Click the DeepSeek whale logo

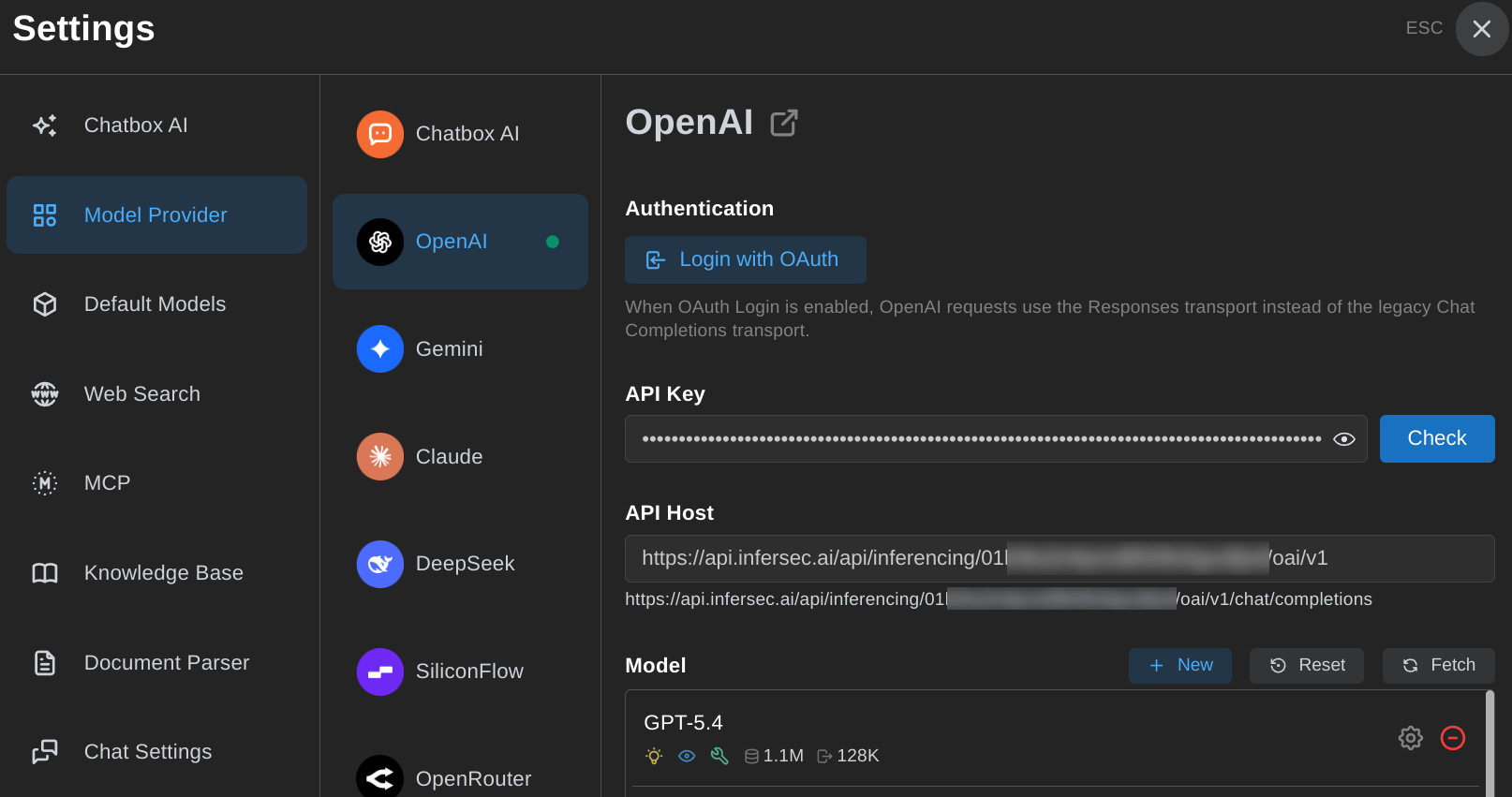click(380, 564)
